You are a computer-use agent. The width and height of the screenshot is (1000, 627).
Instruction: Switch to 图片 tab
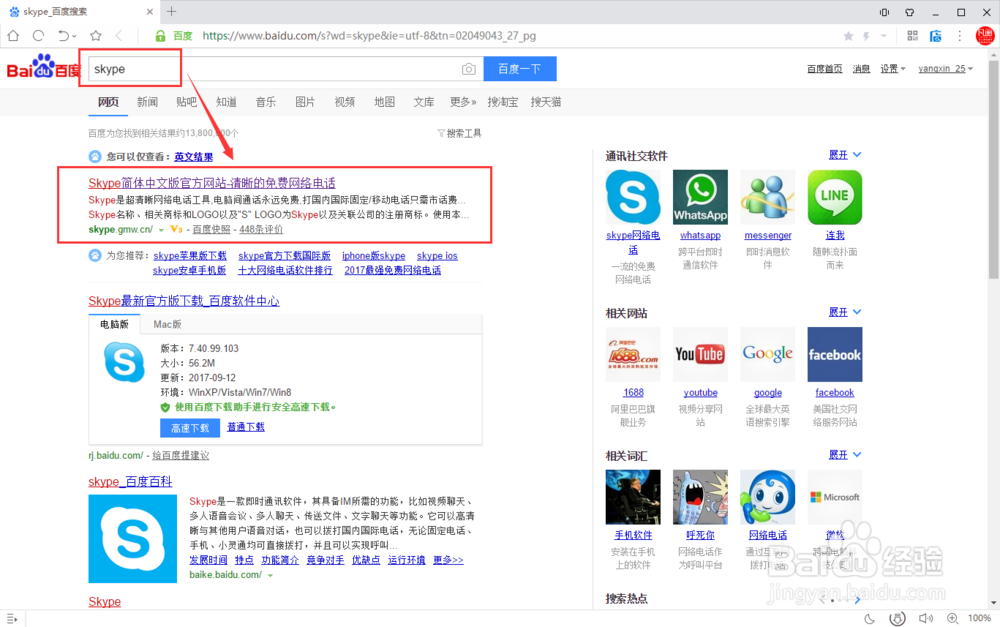[x=305, y=102]
